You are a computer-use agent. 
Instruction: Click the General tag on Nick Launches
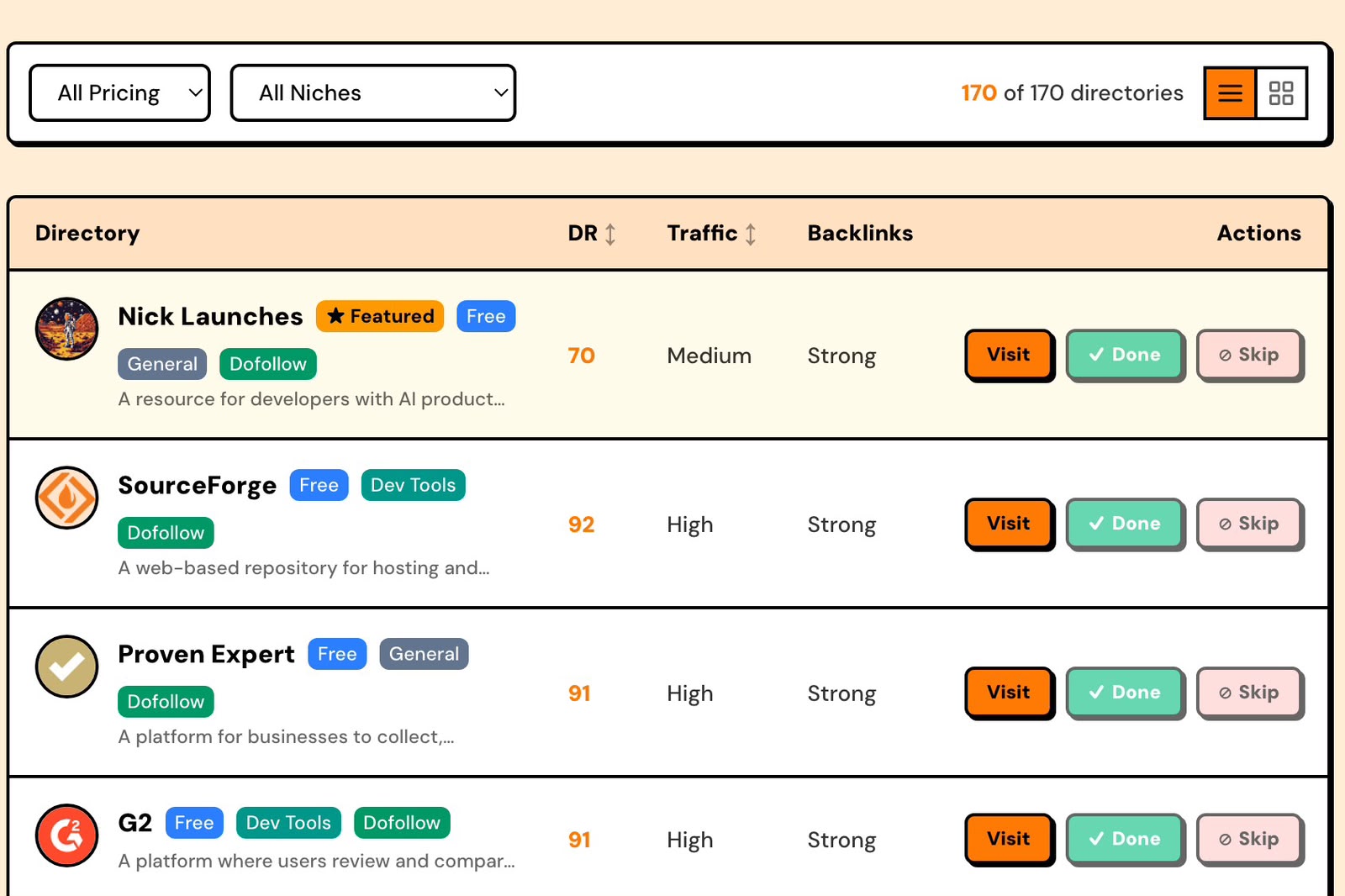[x=162, y=364]
